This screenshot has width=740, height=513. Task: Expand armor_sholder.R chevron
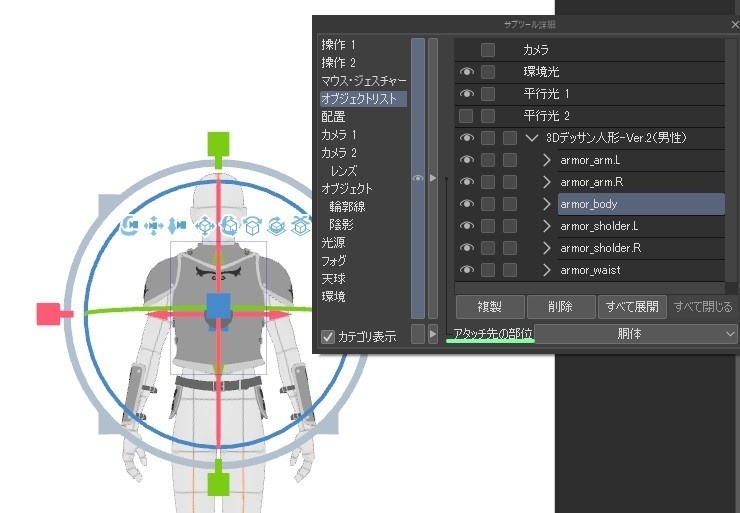[x=547, y=248]
